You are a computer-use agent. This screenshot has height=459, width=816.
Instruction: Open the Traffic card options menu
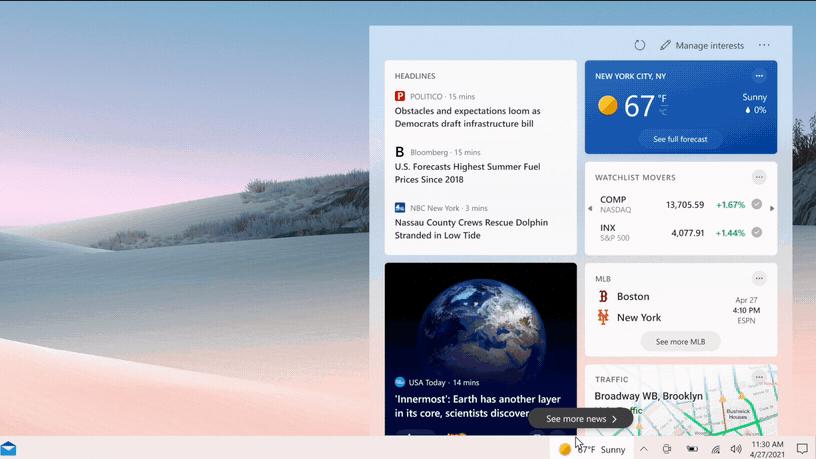tap(759, 377)
